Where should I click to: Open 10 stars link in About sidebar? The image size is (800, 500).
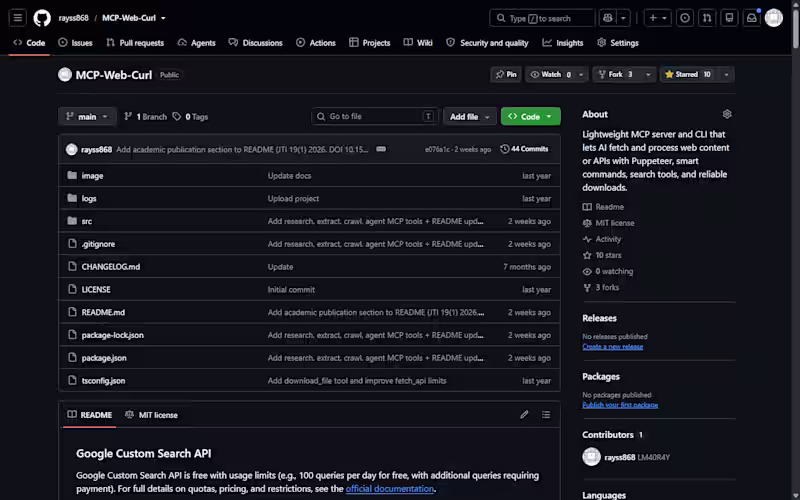(x=602, y=255)
